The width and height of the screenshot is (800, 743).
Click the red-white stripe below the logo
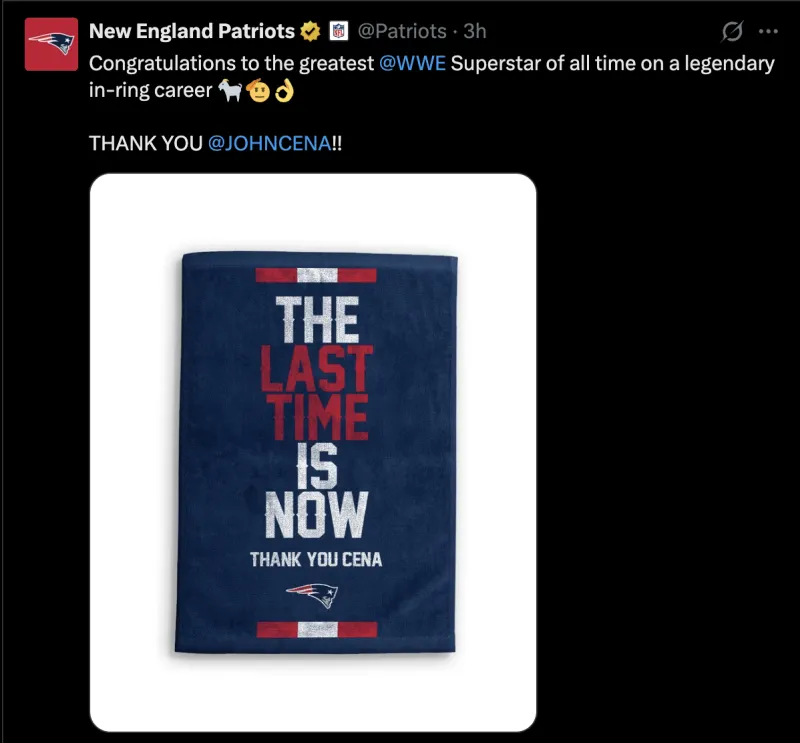tap(317, 629)
